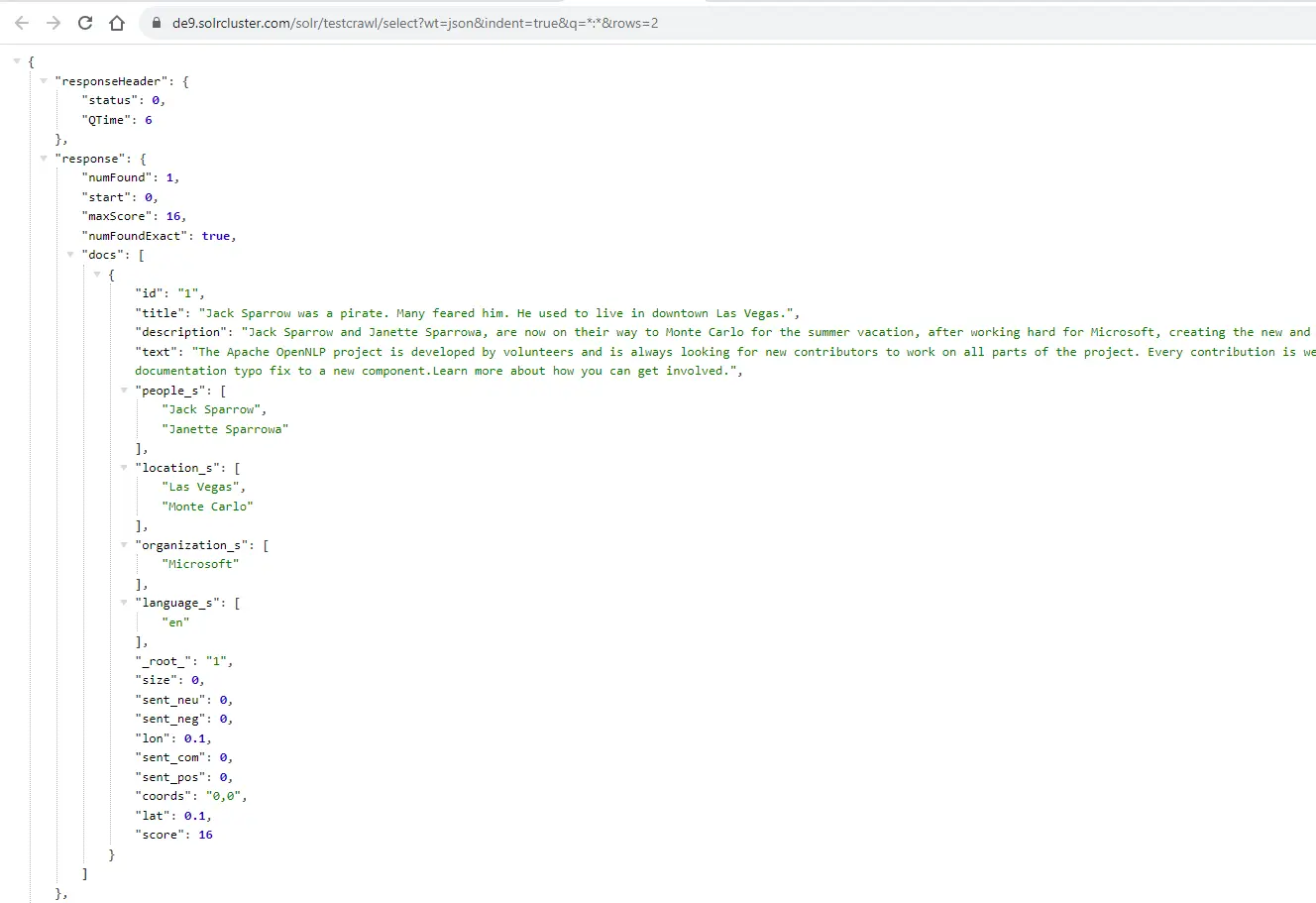Image resolution: width=1316 pixels, height=903 pixels.
Task: Collapse the responseHeader node
Action: (44, 81)
